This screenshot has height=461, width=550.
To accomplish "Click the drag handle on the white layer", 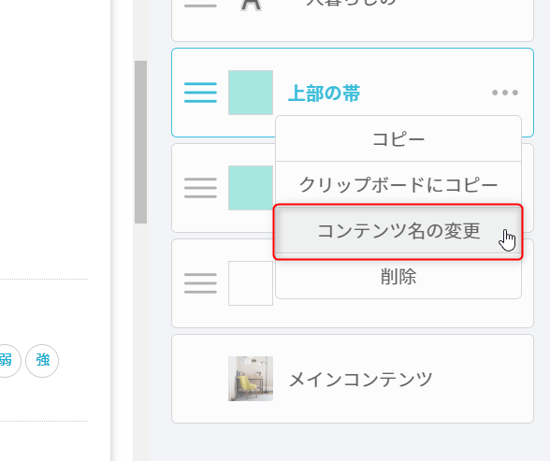I will click(x=200, y=283).
